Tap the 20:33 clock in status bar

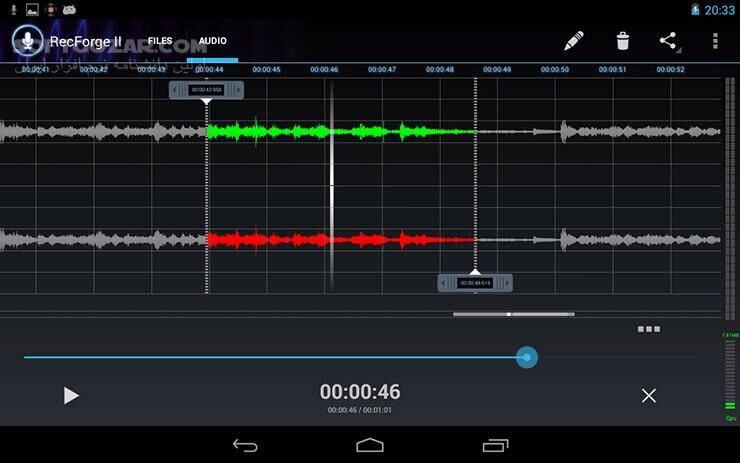point(719,10)
